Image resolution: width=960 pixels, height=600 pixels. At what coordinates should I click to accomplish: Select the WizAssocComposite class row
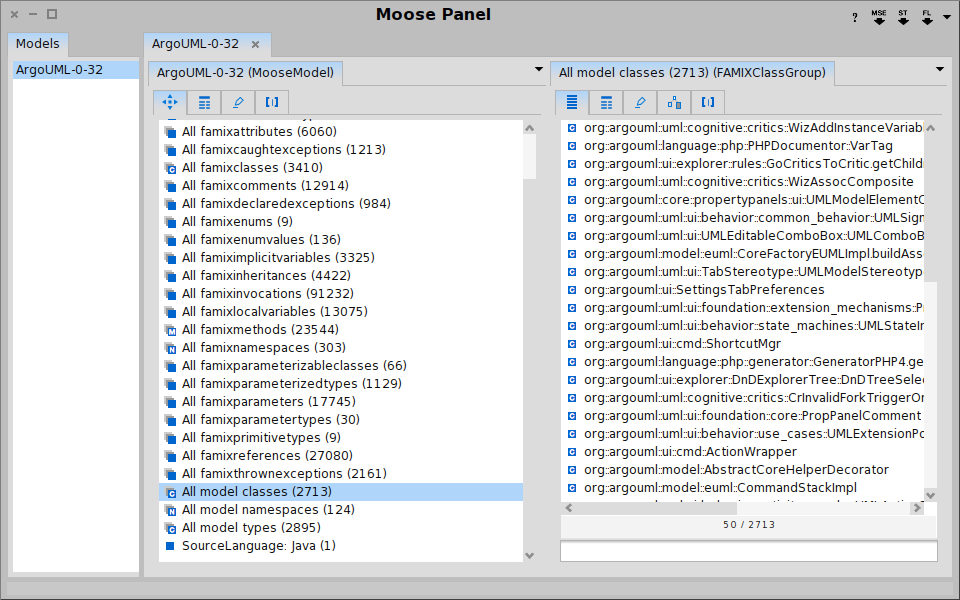click(x=743, y=182)
